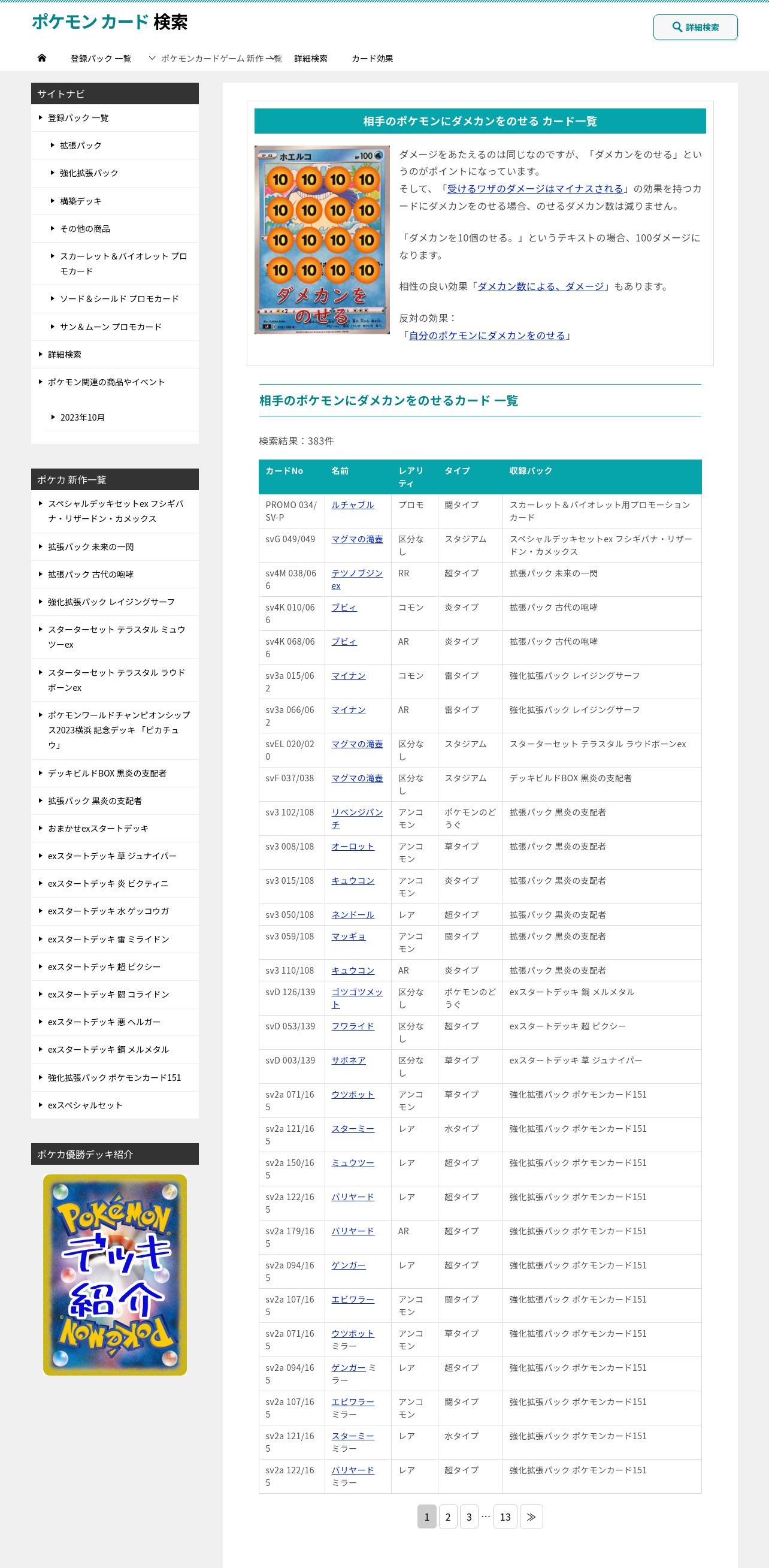Image resolution: width=769 pixels, height=1568 pixels.
Task: Open the ミュウツー card link
Action: coord(353,1162)
